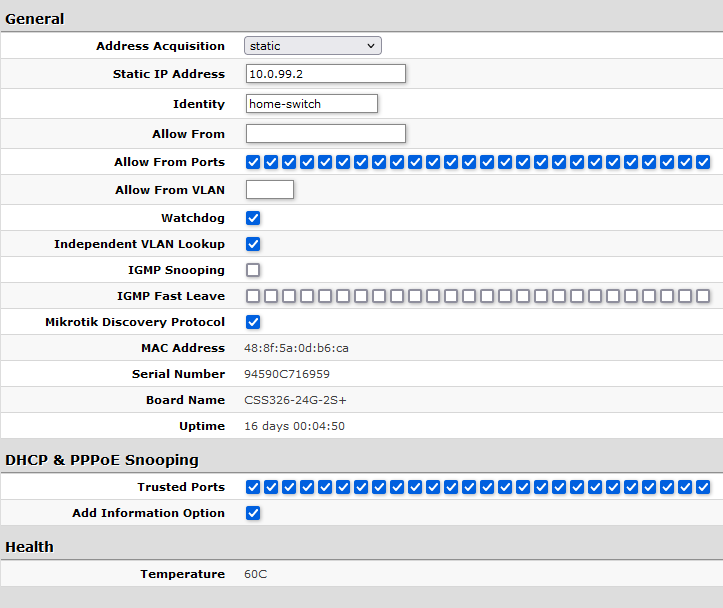Click the Temperature label

183,574
